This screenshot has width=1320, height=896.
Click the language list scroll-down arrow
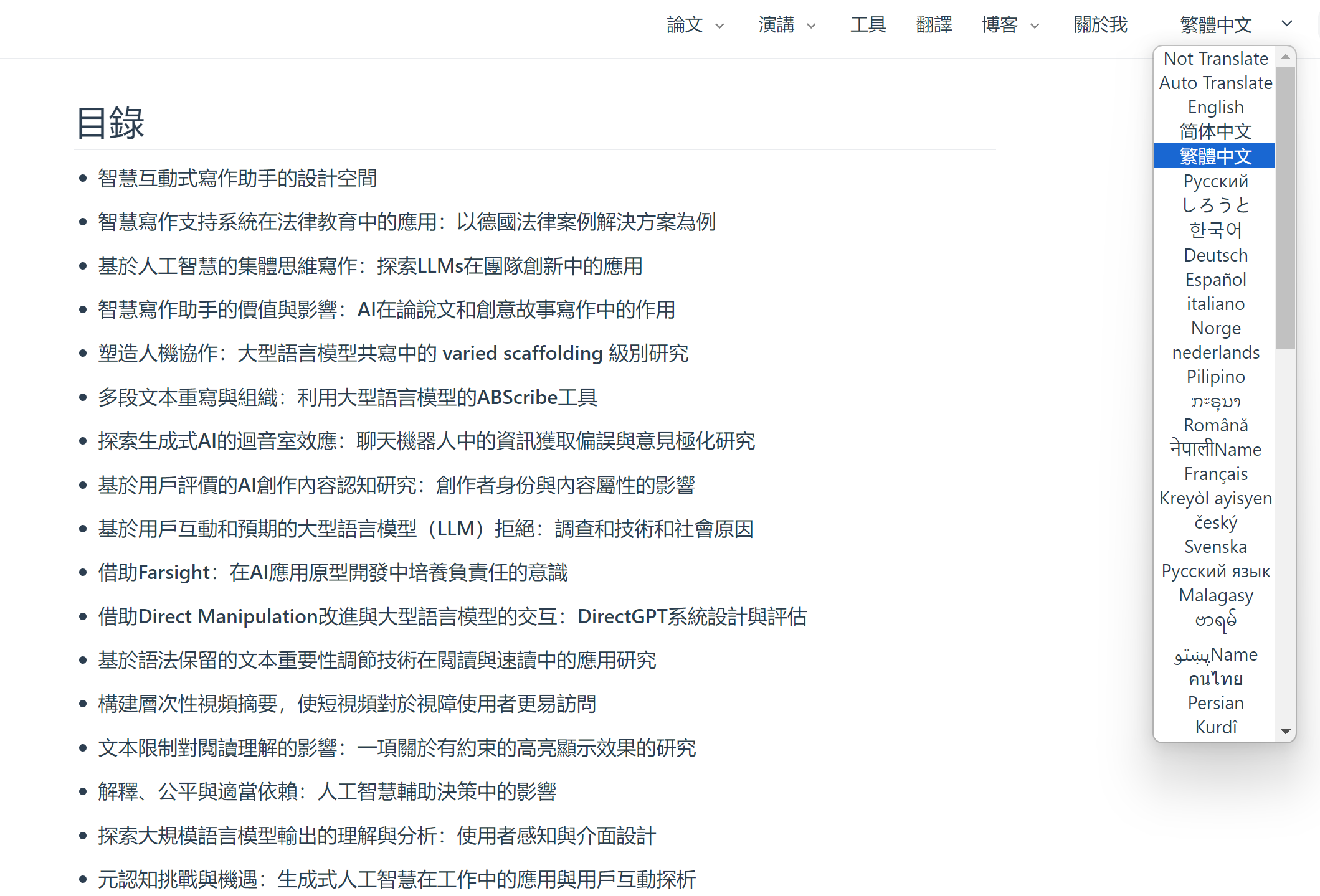coord(1285,731)
